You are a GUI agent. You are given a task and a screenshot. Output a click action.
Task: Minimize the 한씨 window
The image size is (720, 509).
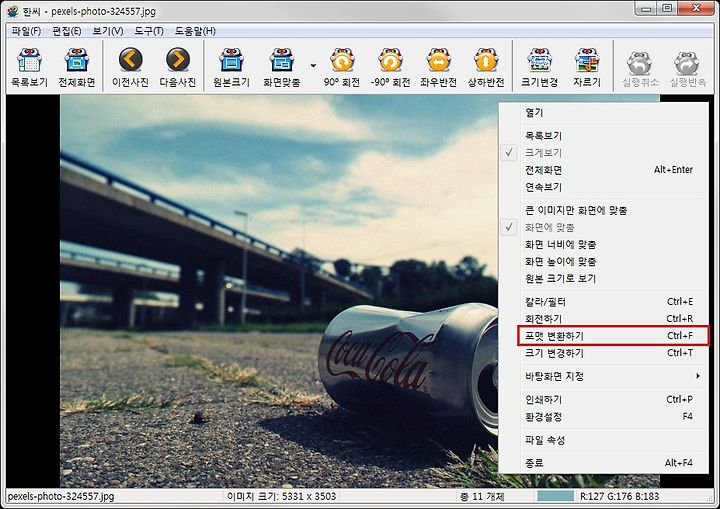[x=647, y=8]
